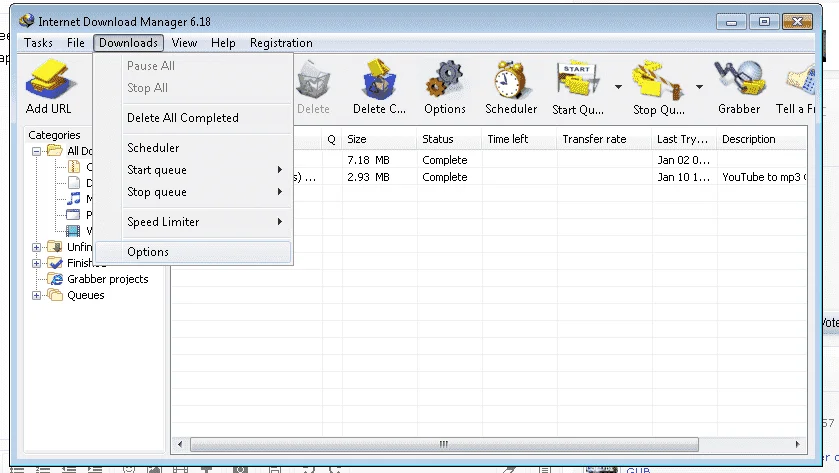Choose Options in the Downloads menu
Image resolution: width=839 pixels, height=473 pixels.
pos(194,251)
